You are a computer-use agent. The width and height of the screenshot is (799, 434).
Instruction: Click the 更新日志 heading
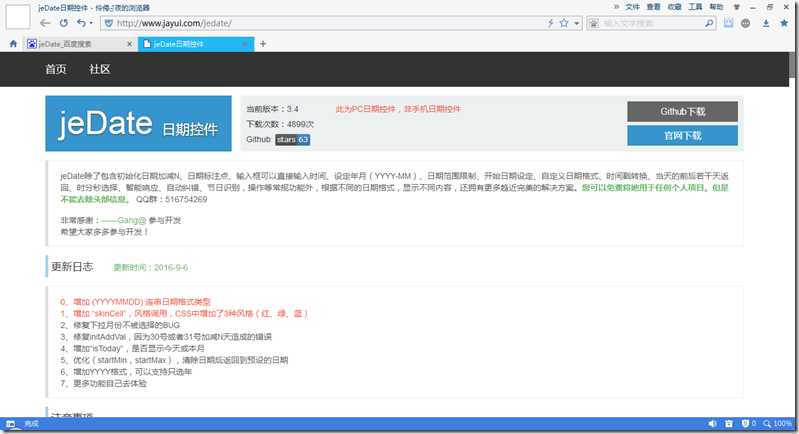(72, 266)
